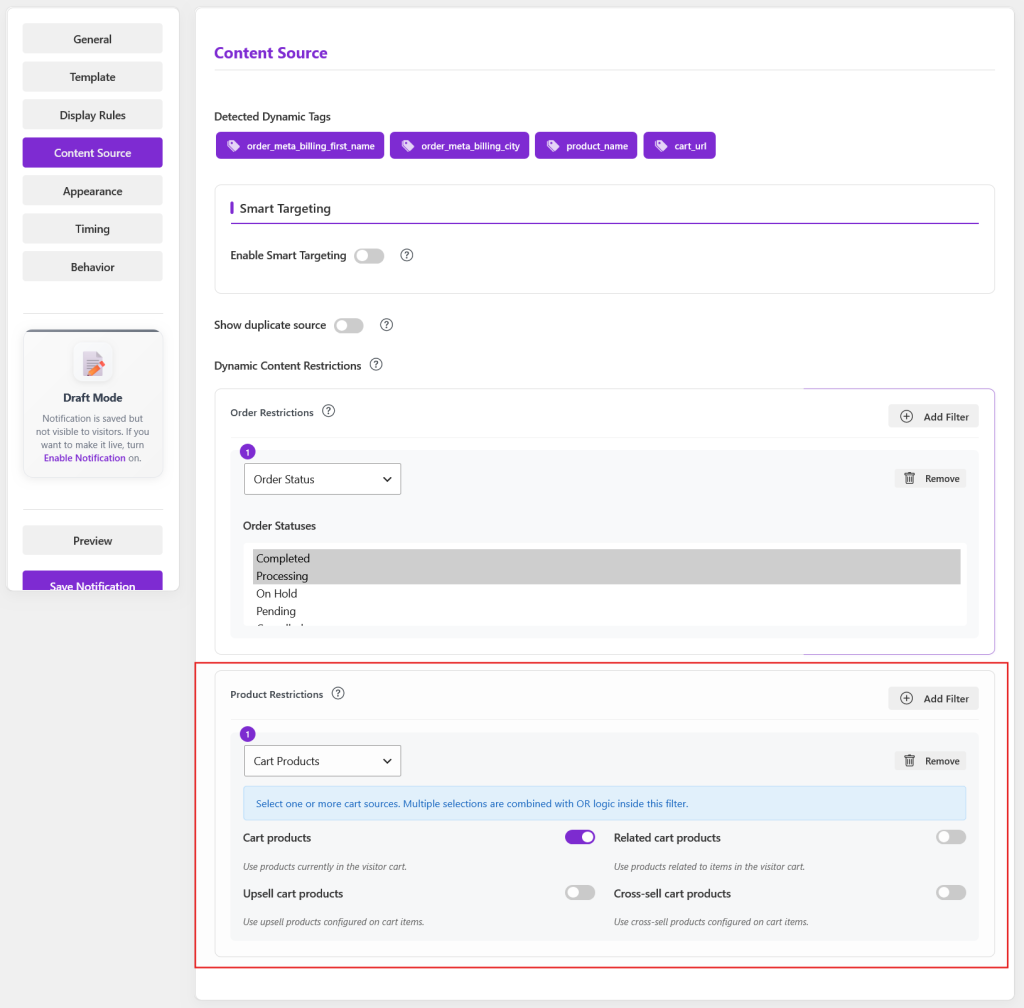This screenshot has width=1024, height=1008.
Task: Select Processing in Order Statuses list
Action: (606, 576)
